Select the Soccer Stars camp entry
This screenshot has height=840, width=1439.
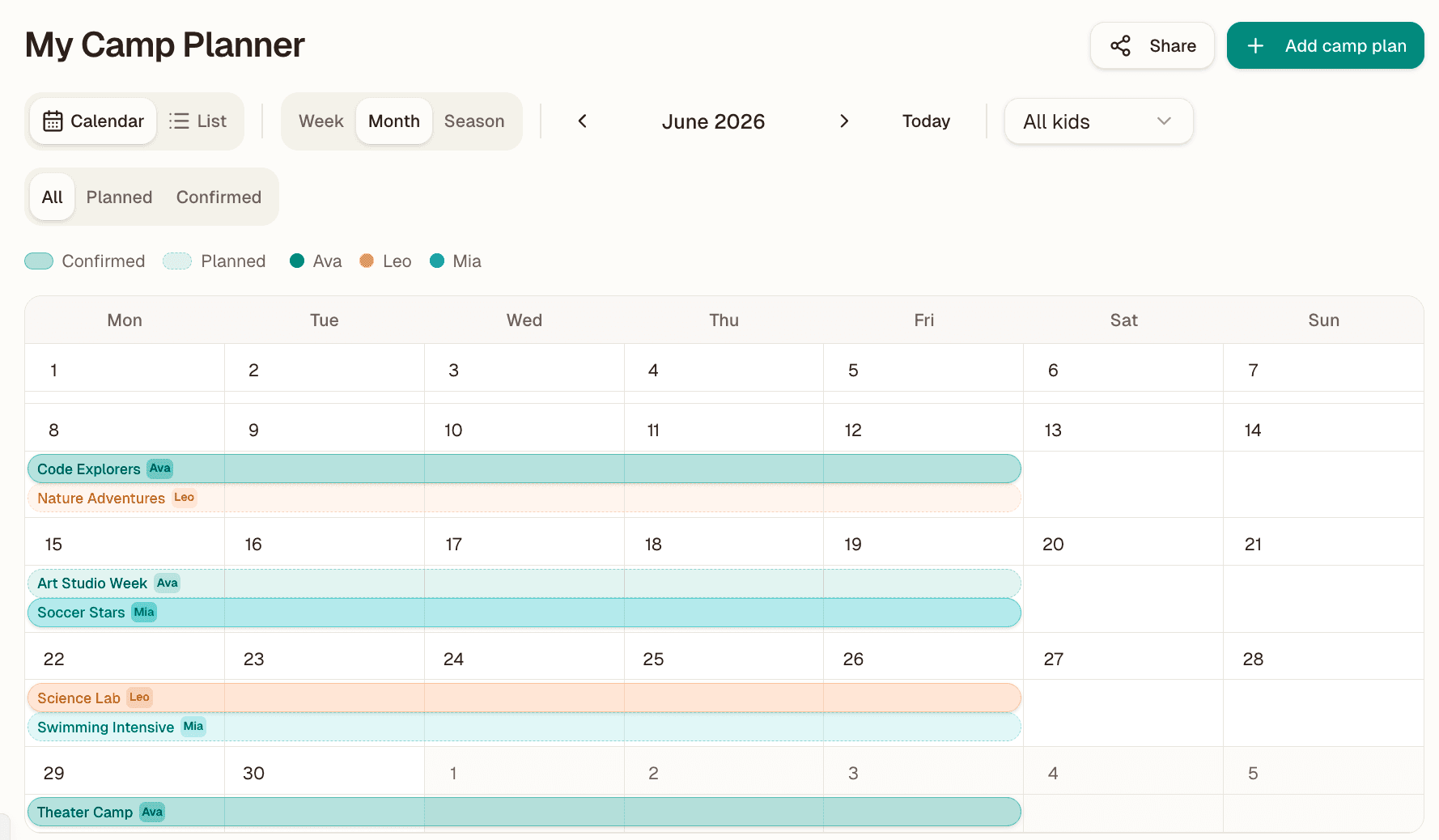point(81,613)
